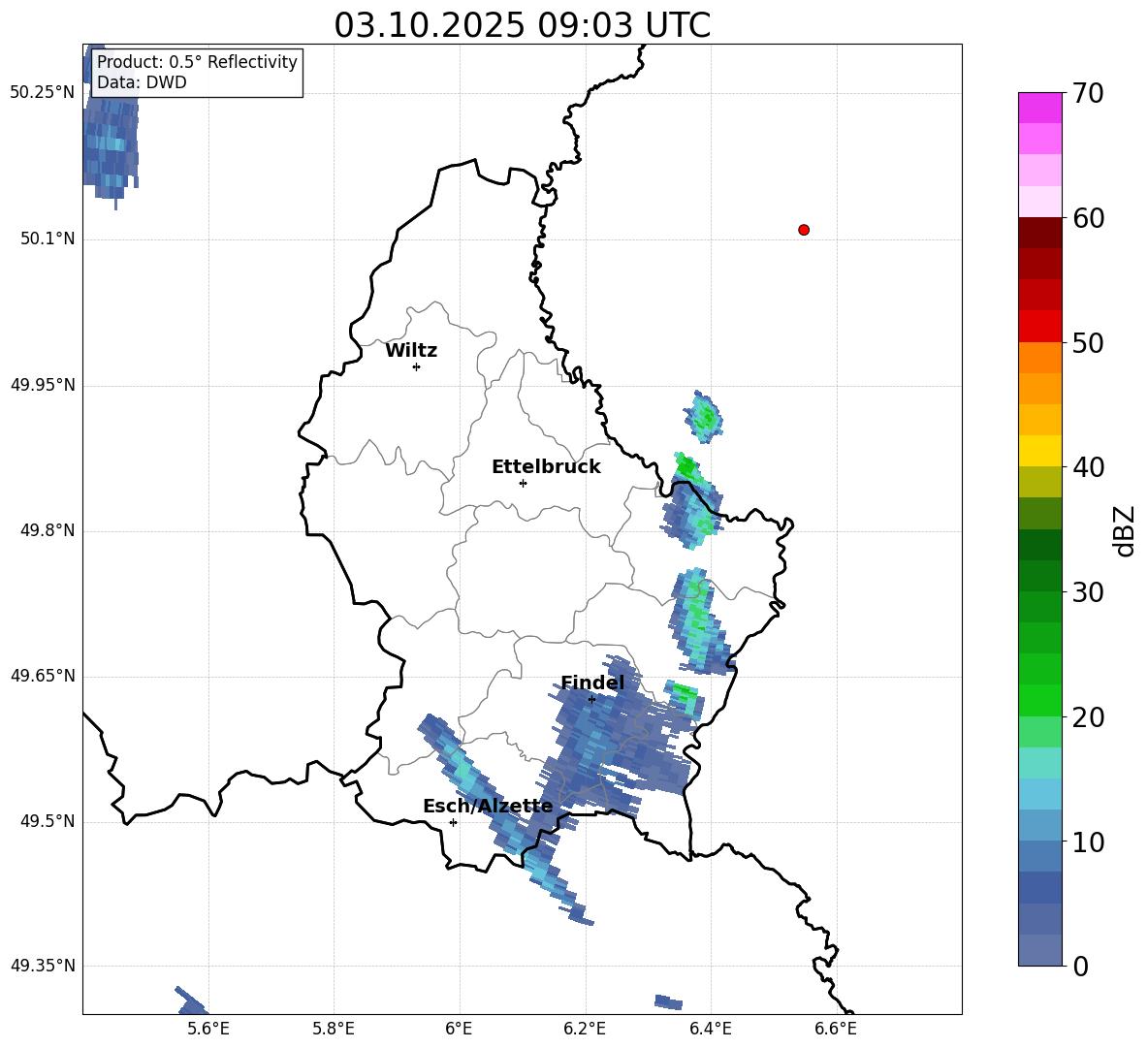Click the Data: DWD text
Viewport: 1148px width, 1048px height.
[x=142, y=82]
